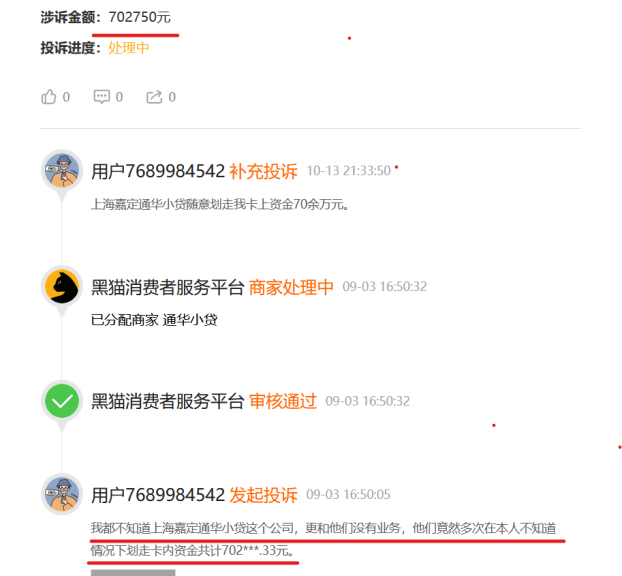
Task: Click the thumbs-up like icon
Action: [x=49, y=97]
